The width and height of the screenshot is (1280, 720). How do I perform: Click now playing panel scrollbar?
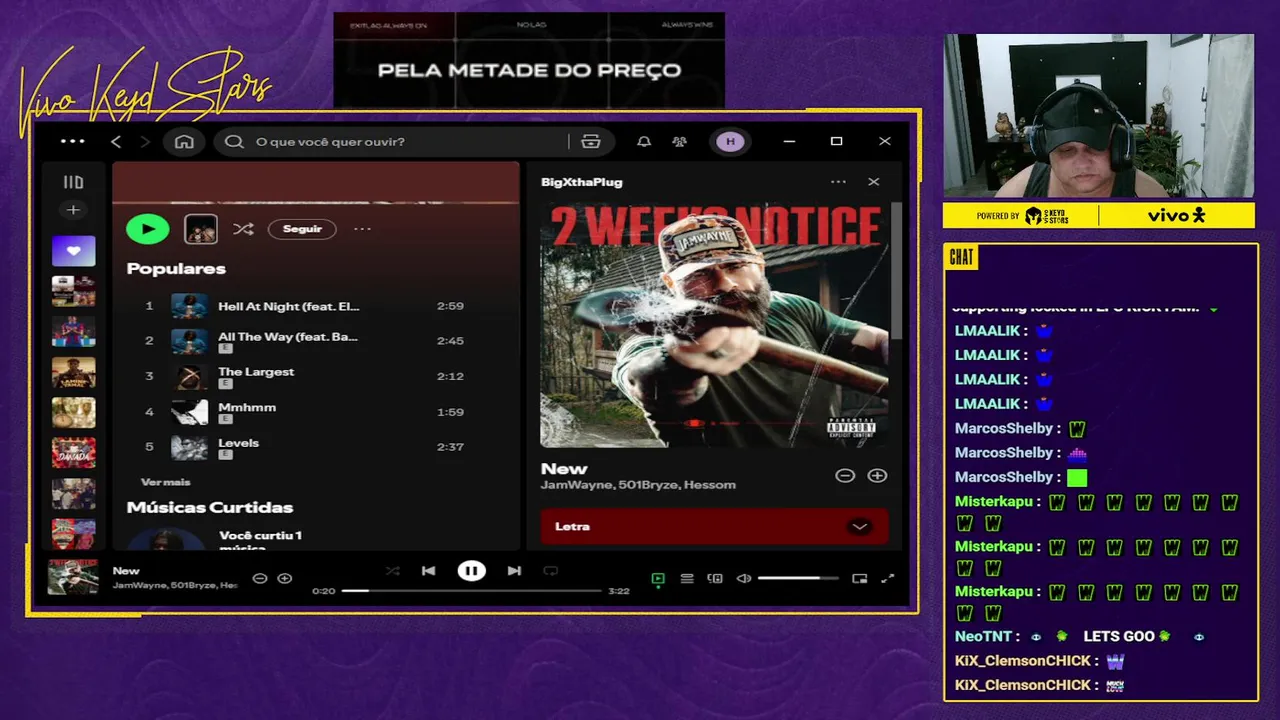(896, 270)
